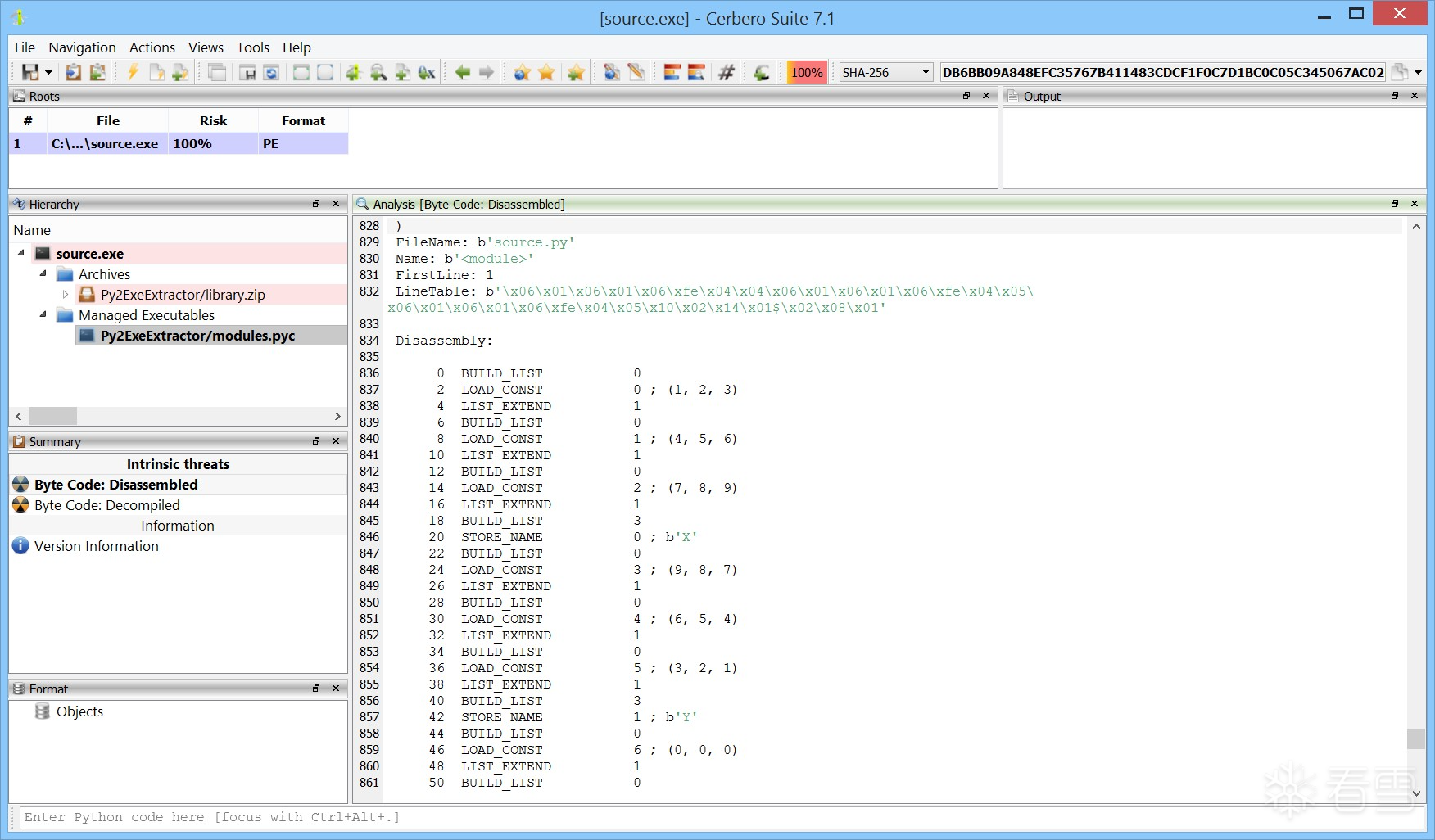Collapse the Archives folder in Hierarchy

(x=43, y=274)
